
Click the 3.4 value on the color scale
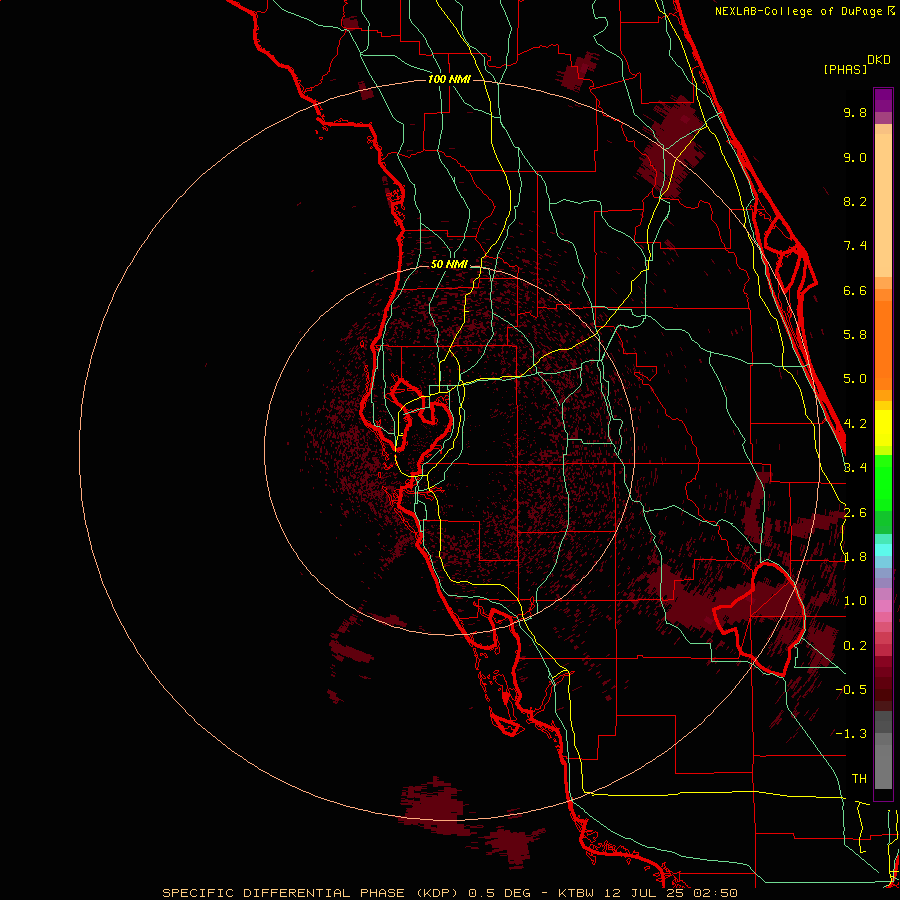click(855, 468)
